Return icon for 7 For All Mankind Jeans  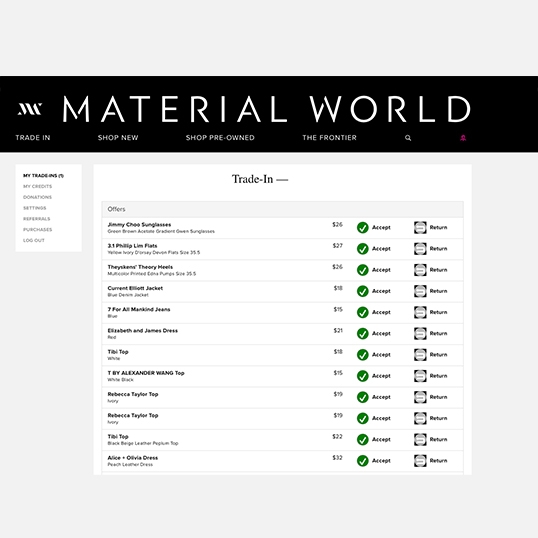click(420, 312)
